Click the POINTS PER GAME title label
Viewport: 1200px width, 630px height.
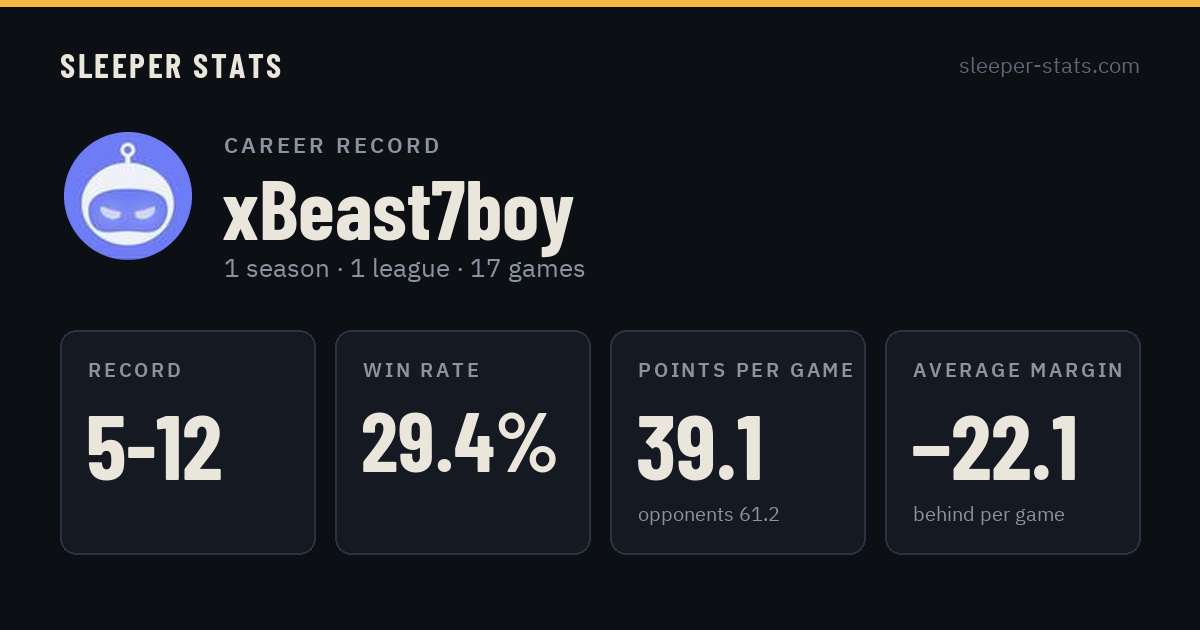746,370
